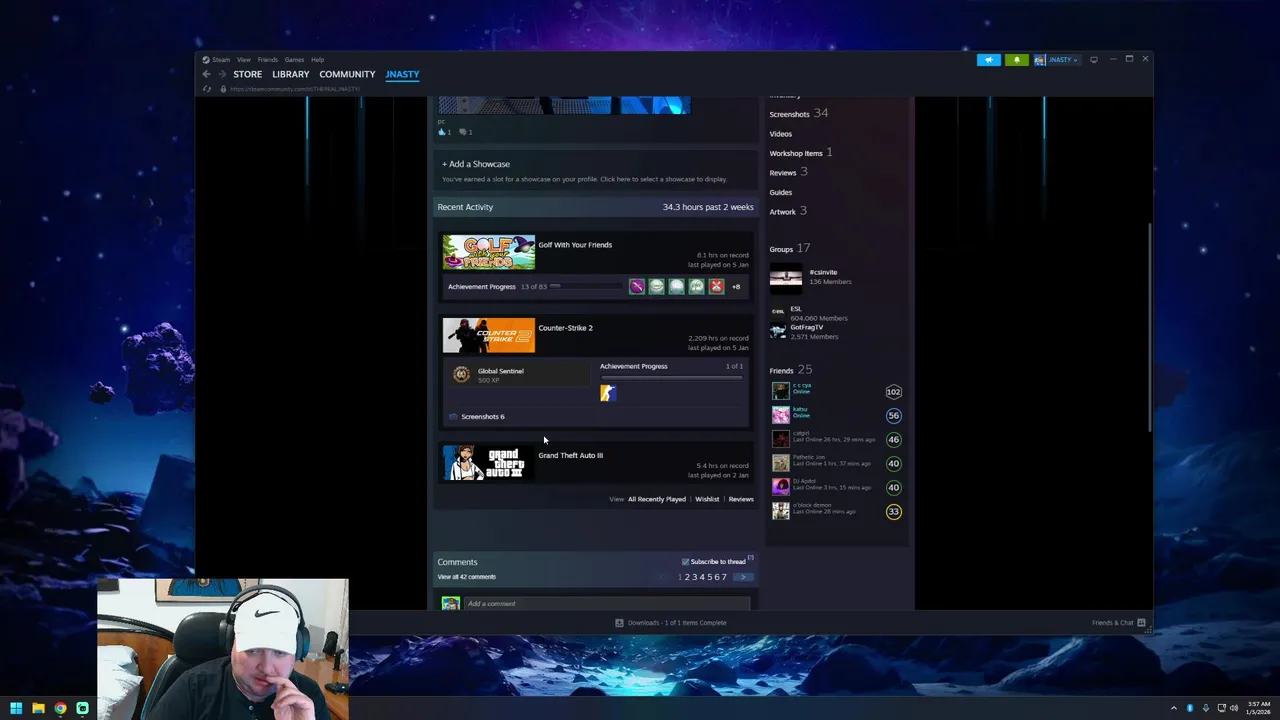Go to next comments page arrow

pos(742,577)
